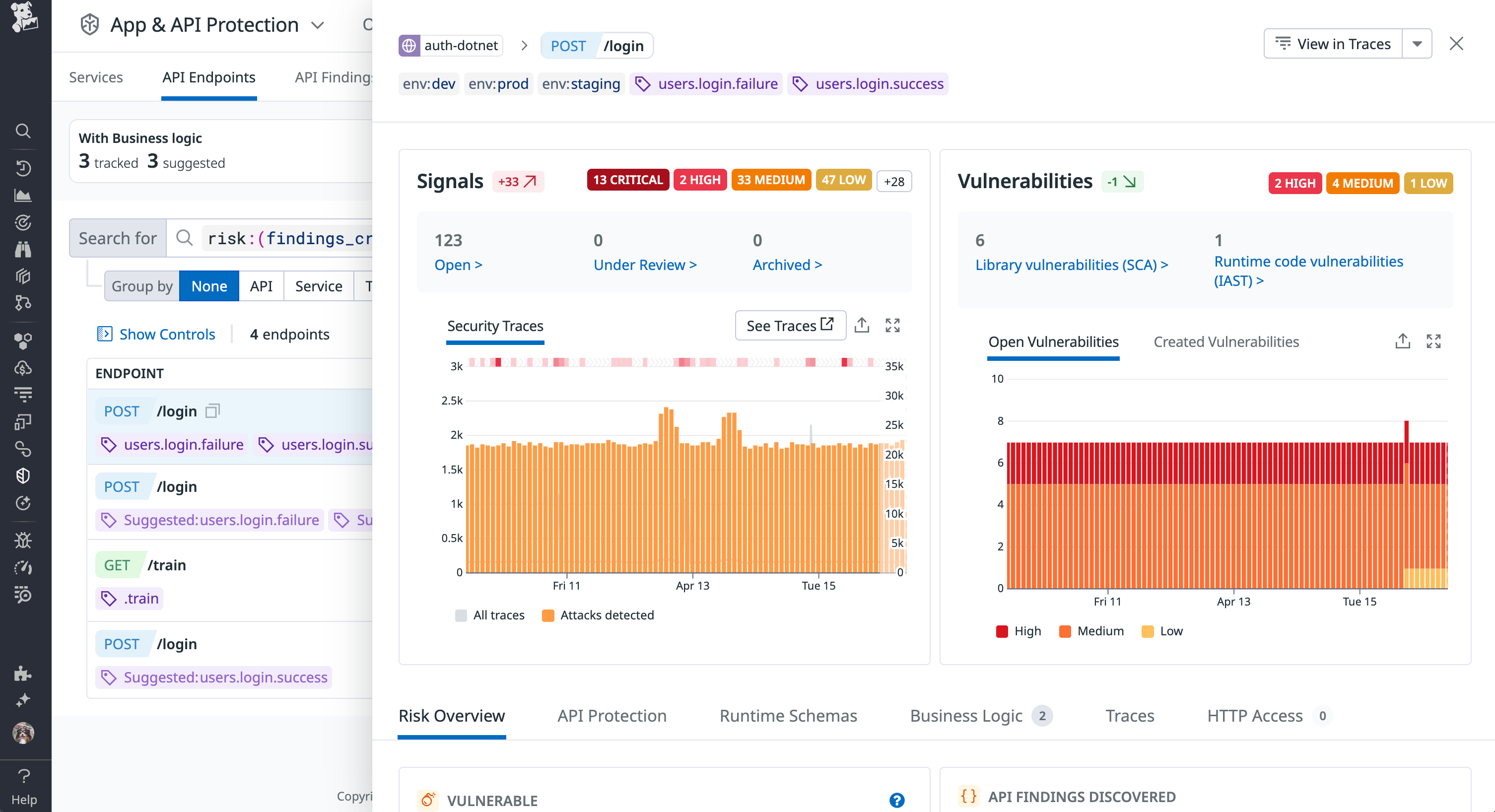Open global search in the left sidebar
The width and height of the screenshot is (1495, 812).
coord(23,131)
